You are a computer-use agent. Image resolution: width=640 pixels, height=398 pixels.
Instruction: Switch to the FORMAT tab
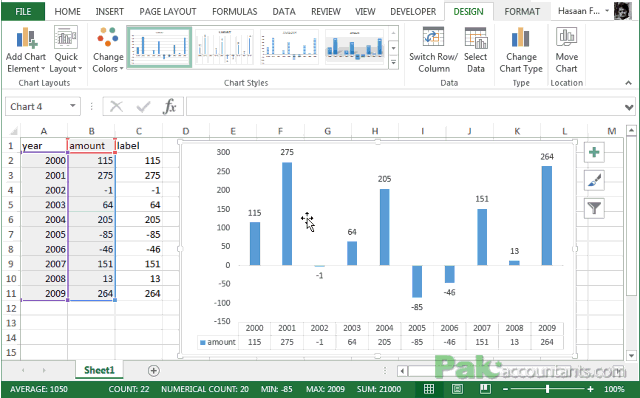[522, 11]
